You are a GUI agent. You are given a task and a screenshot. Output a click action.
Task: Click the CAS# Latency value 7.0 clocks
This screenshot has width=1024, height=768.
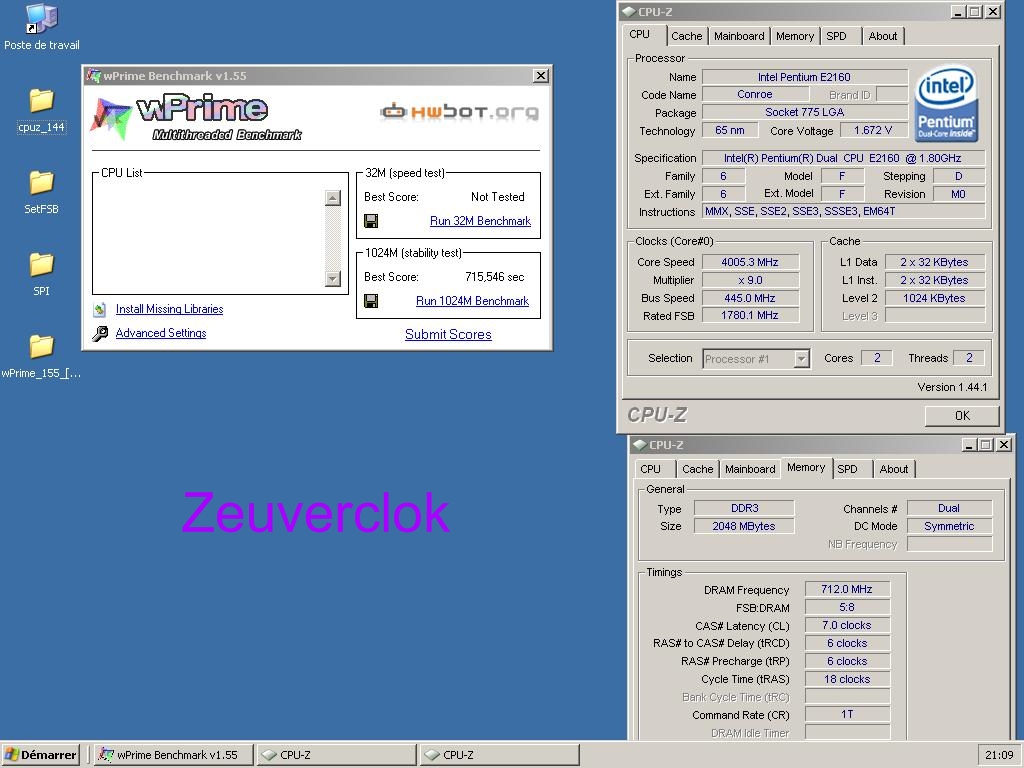tap(847, 625)
